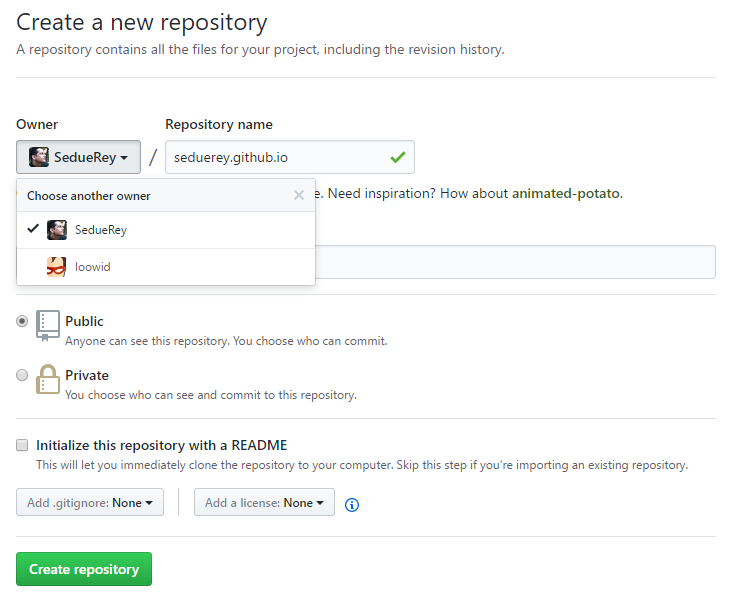Image resolution: width=740 pixels, height=613 pixels.
Task: Click the checkmark beside SedueRey
Action: point(33,229)
